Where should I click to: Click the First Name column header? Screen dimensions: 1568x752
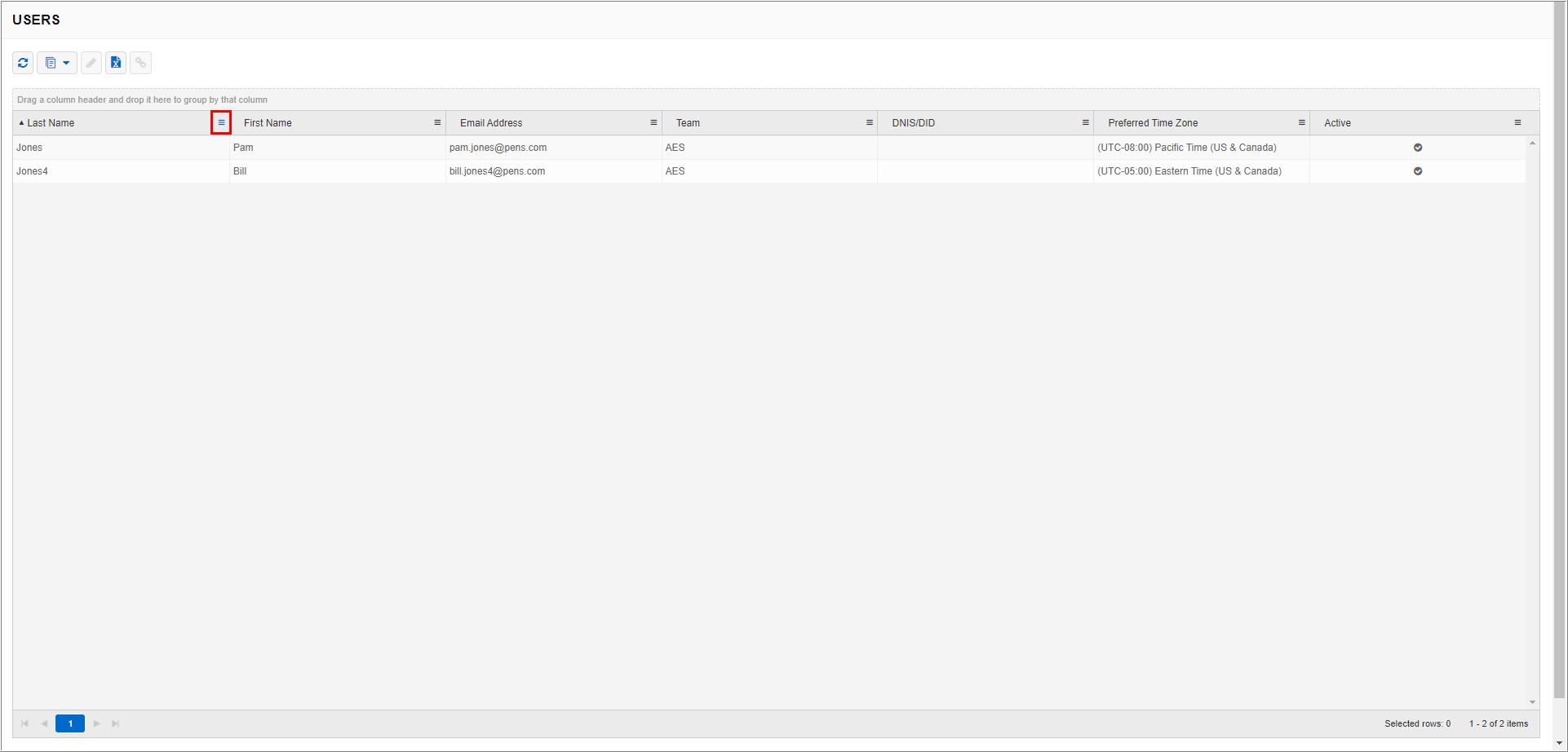point(267,122)
